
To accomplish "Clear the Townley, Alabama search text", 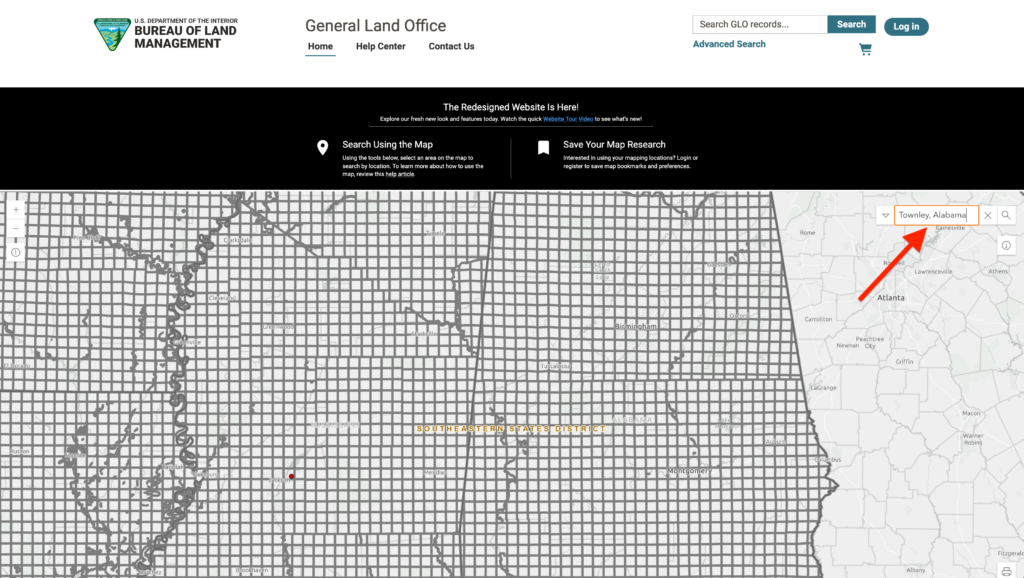I will [x=987, y=215].
